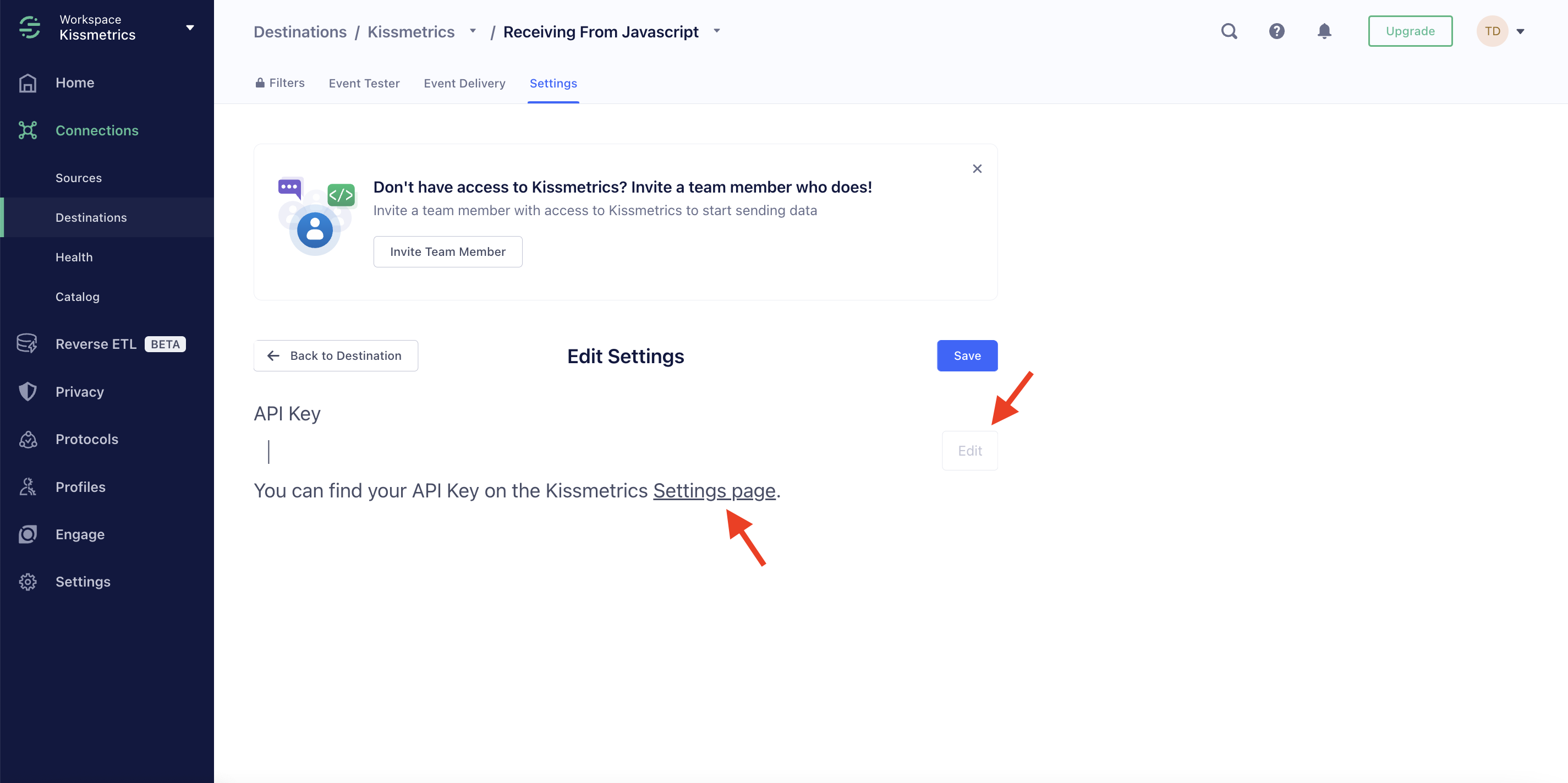
Task: Open Engage in the sidebar
Action: (x=80, y=534)
